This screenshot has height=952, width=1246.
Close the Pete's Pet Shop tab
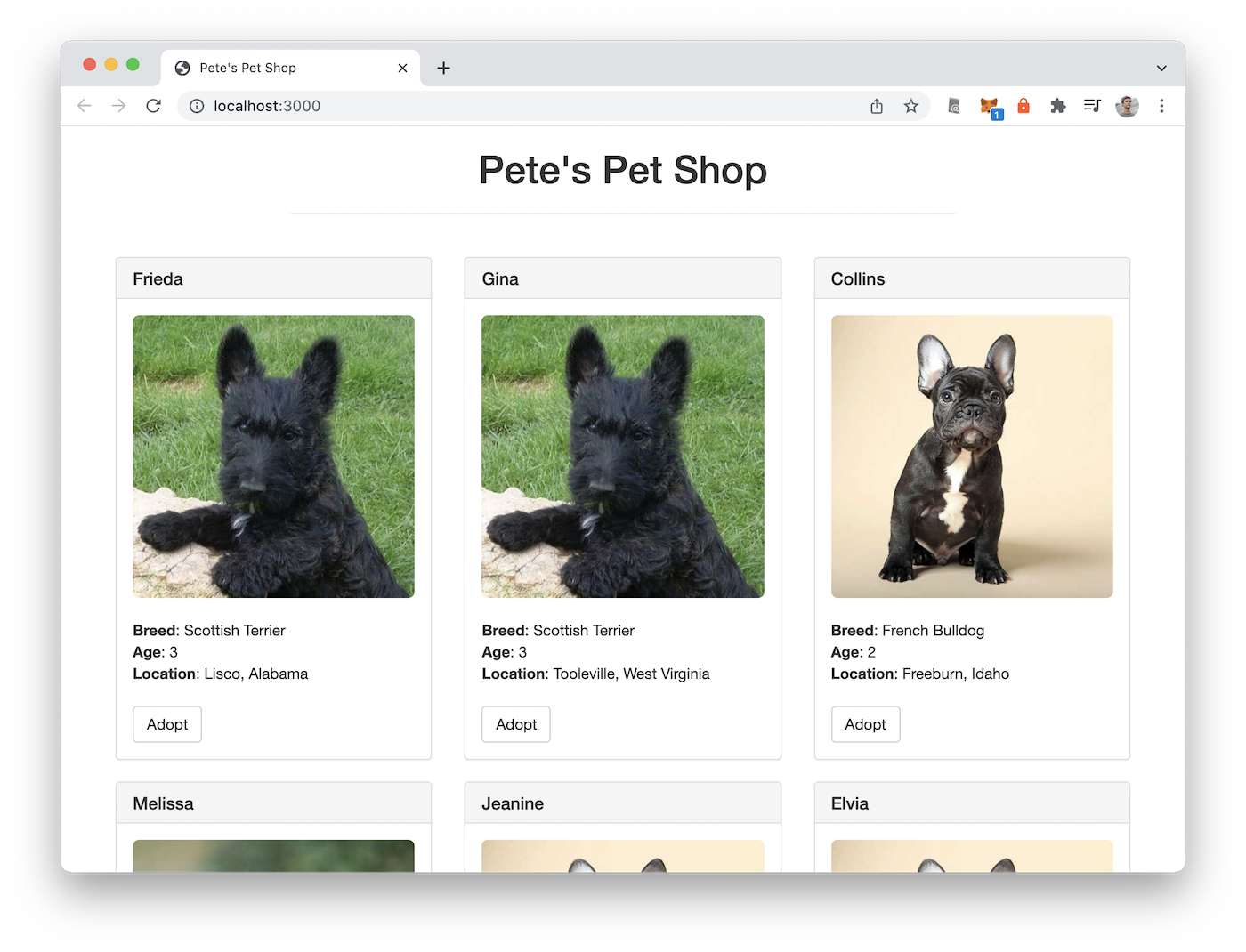tap(402, 68)
